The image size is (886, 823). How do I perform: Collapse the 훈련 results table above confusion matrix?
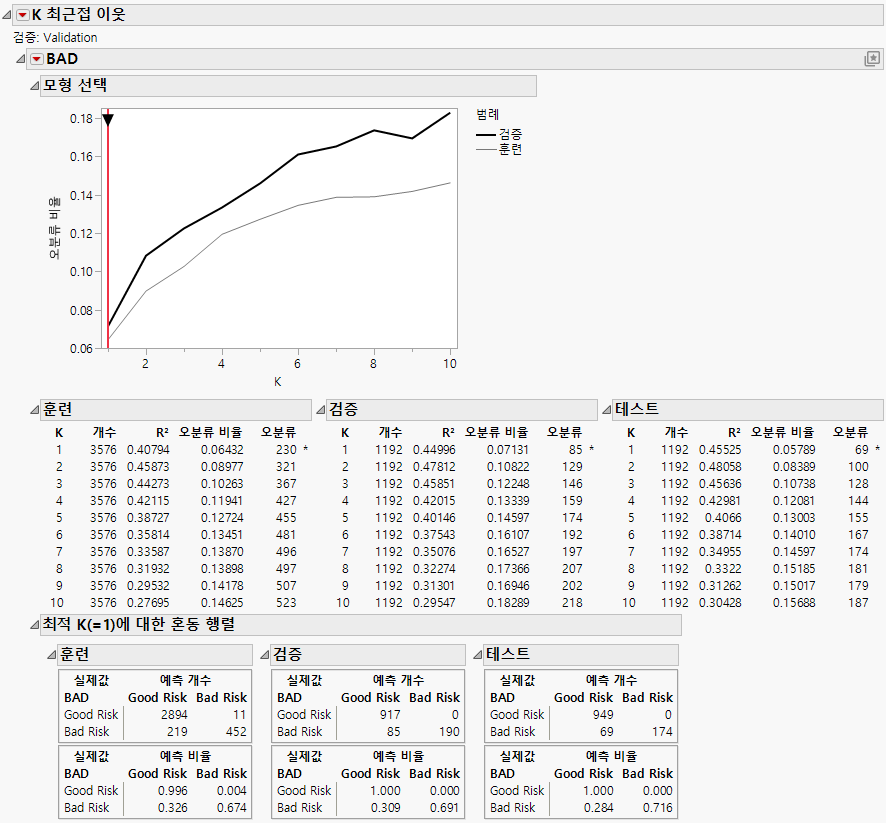click(x=33, y=410)
